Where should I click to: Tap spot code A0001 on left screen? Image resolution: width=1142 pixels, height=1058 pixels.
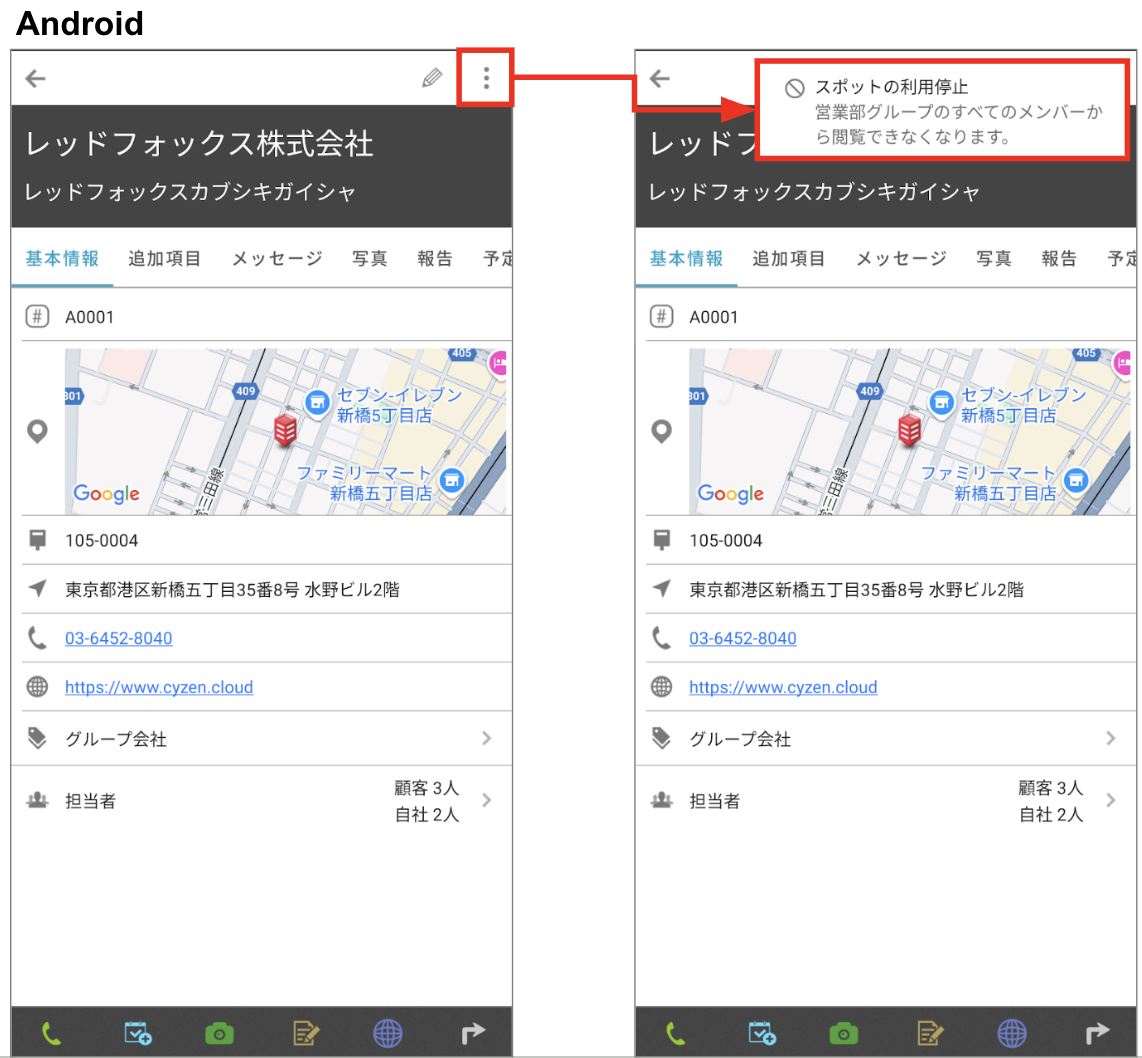tap(89, 317)
